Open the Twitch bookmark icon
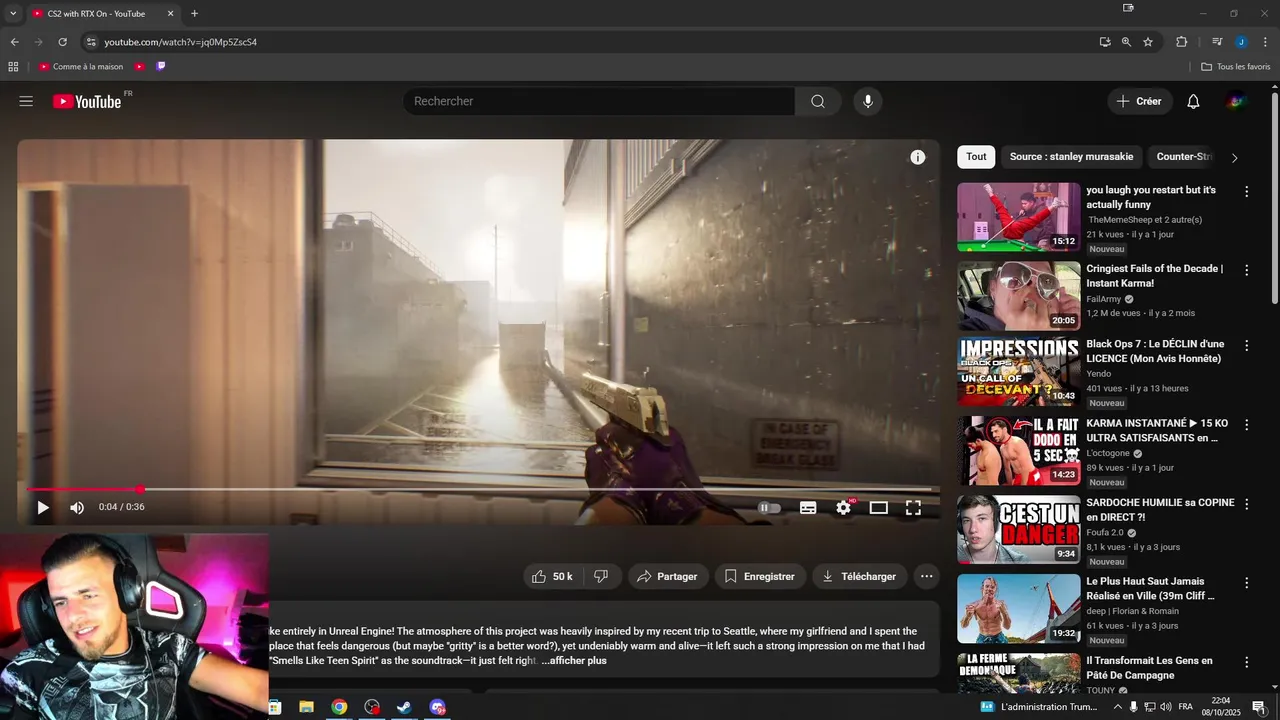The image size is (1280, 720). 161,67
